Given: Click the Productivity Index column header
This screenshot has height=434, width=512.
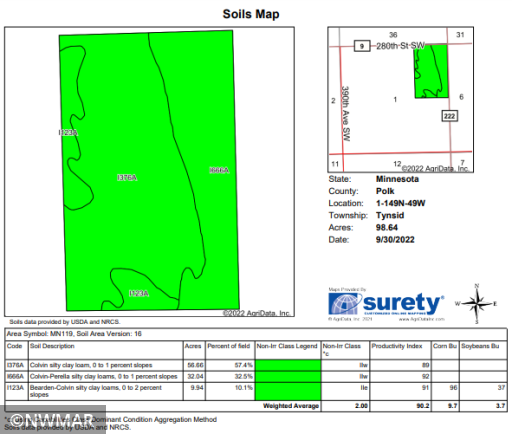Looking at the screenshot, I should 397,346.
